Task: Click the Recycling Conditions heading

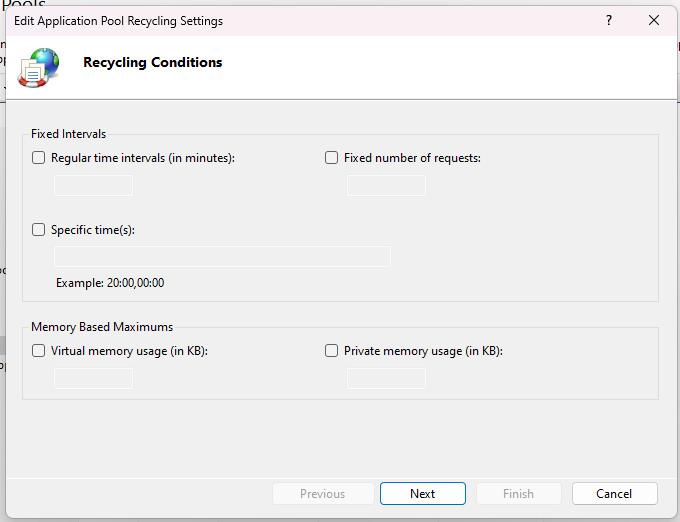Action: (152, 62)
